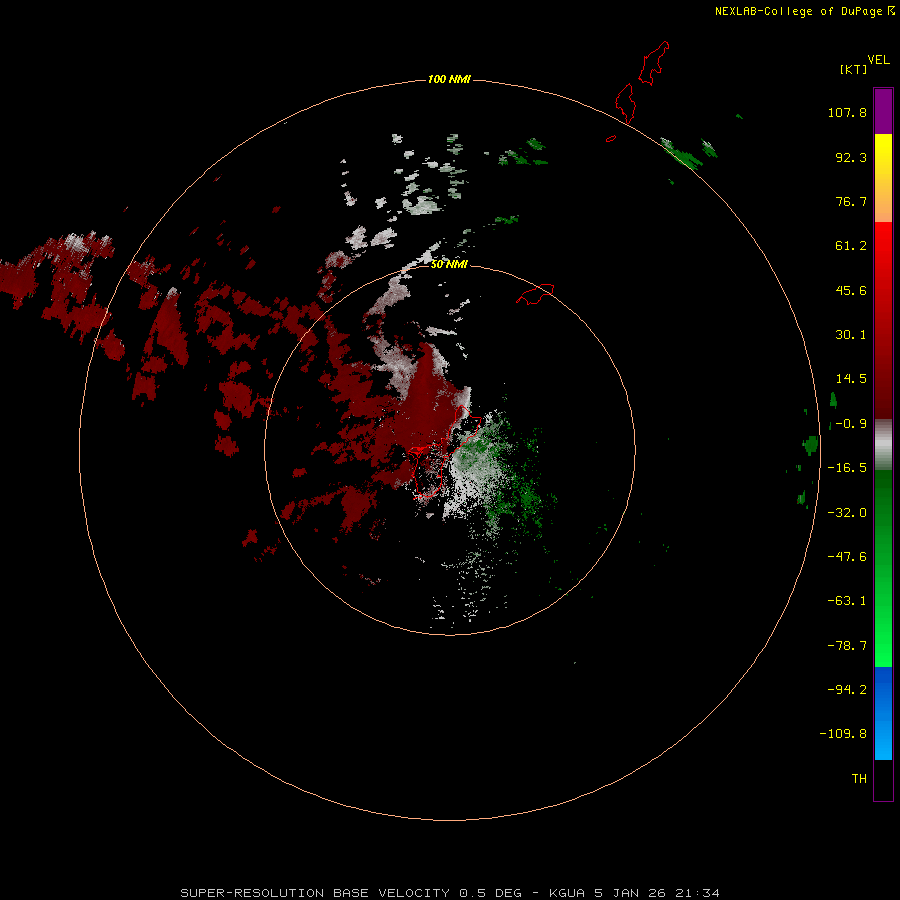This screenshot has width=900, height=900.
Task: Click the 14.5 value on velocity scale
Action: (x=851, y=379)
